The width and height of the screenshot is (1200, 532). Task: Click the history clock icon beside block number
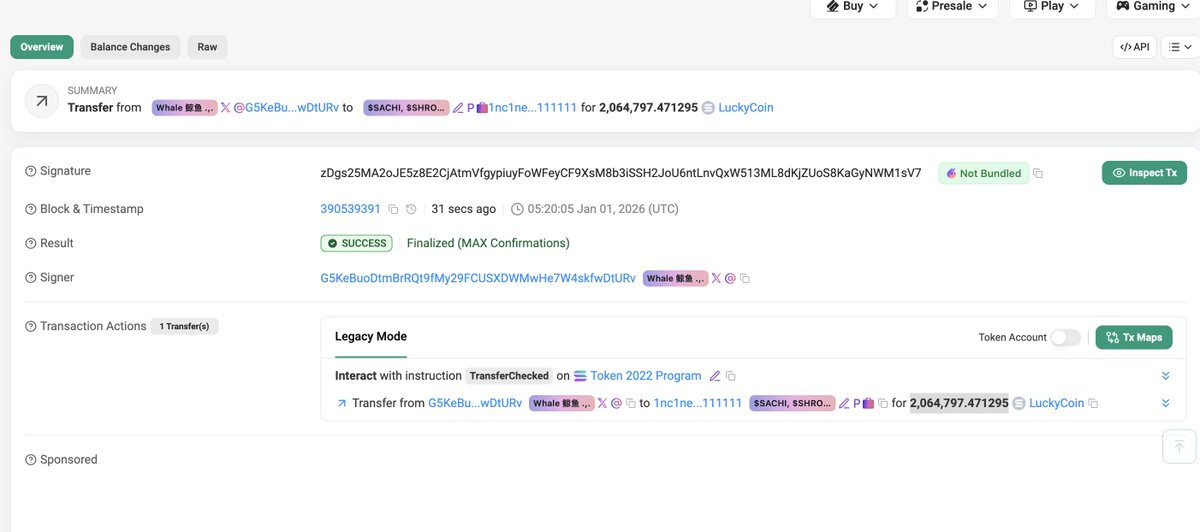pos(411,209)
